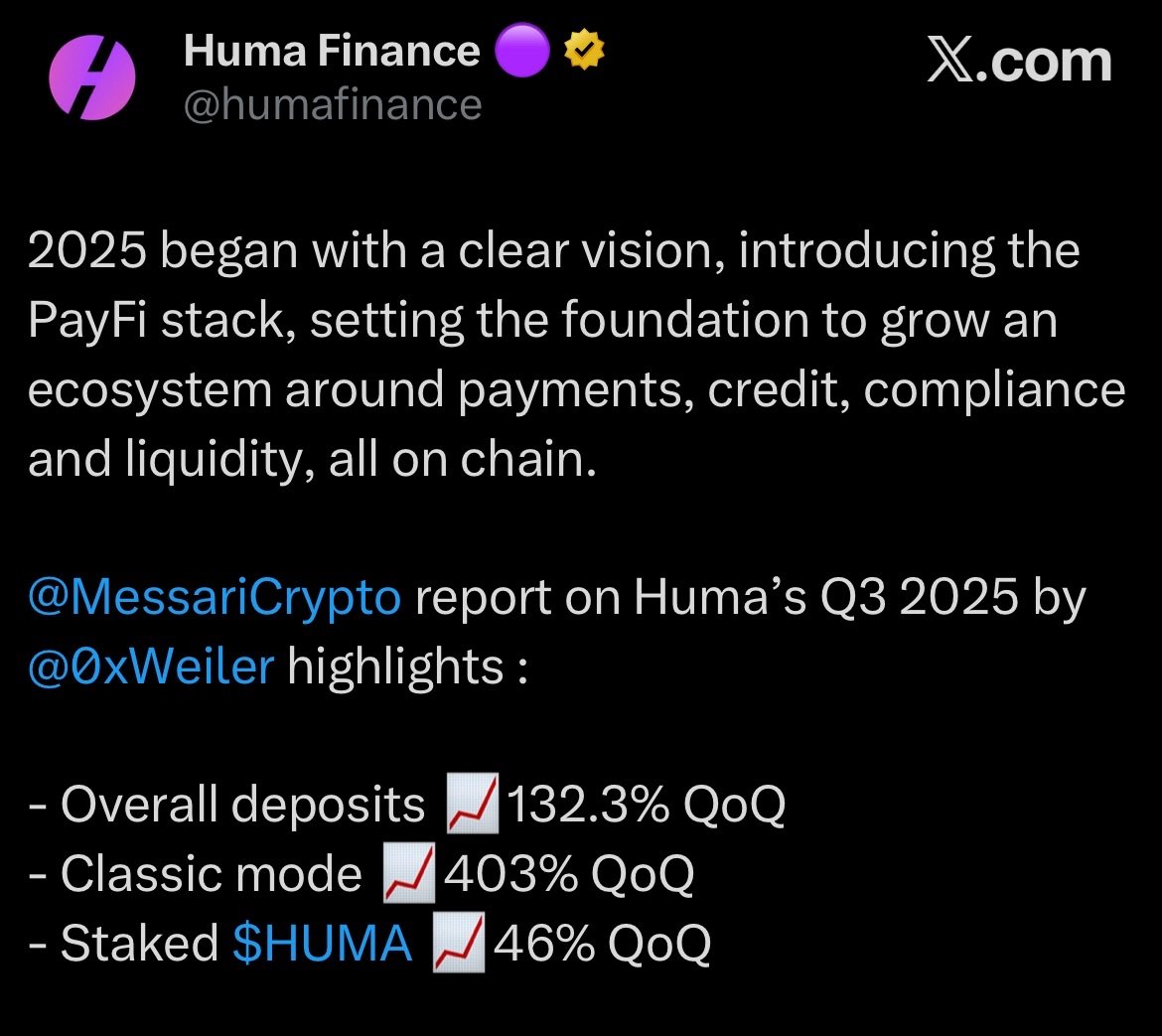Click the chart emoji beside Classic mode

tap(409, 873)
